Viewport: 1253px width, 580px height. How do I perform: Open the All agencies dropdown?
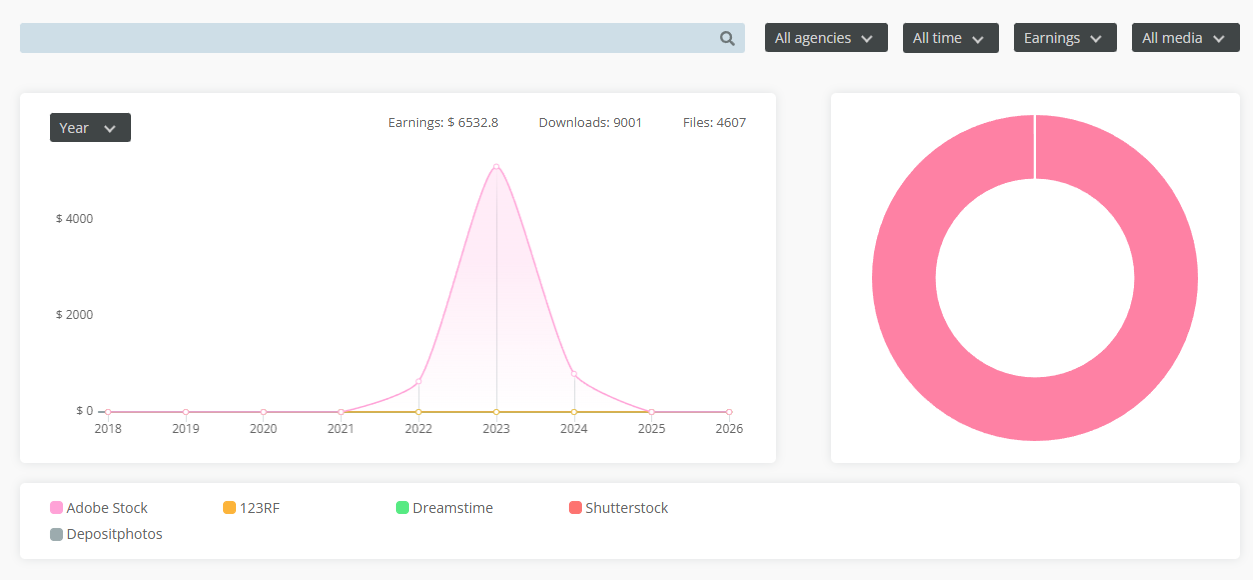click(x=826, y=38)
